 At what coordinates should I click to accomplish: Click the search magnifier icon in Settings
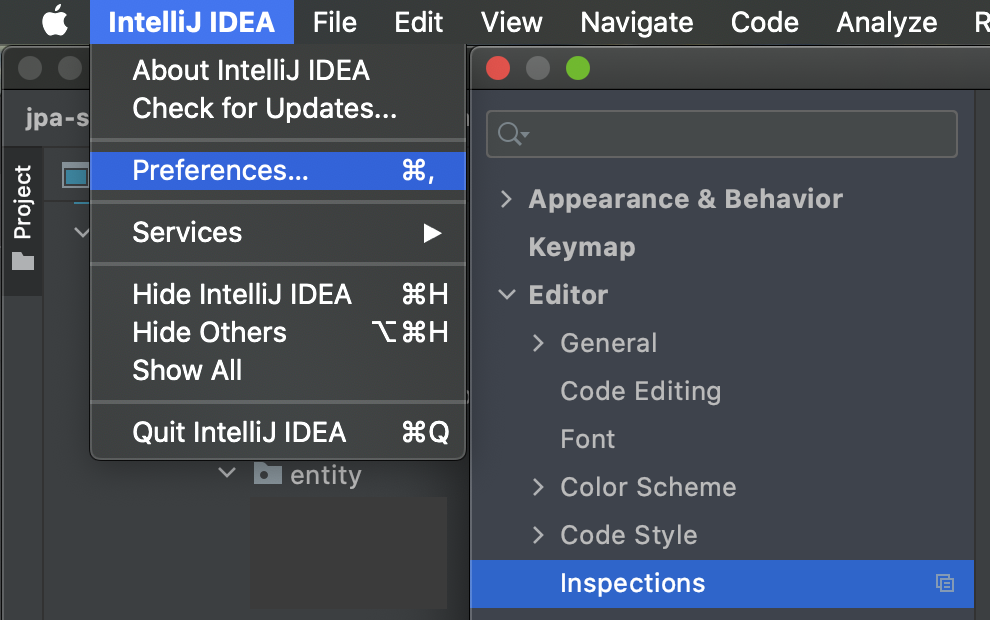(x=509, y=133)
